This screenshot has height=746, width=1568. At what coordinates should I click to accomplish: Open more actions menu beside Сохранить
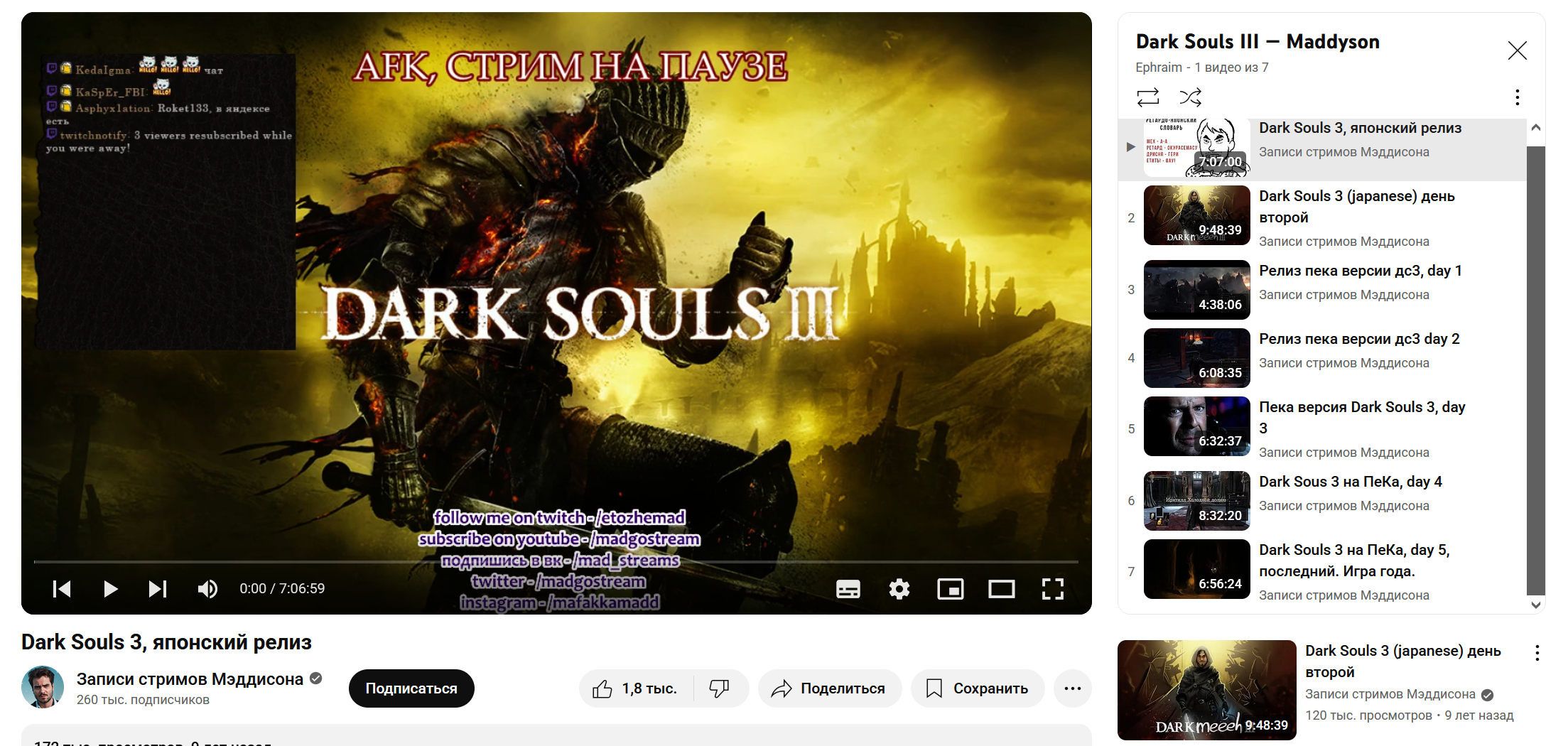click(1073, 688)
